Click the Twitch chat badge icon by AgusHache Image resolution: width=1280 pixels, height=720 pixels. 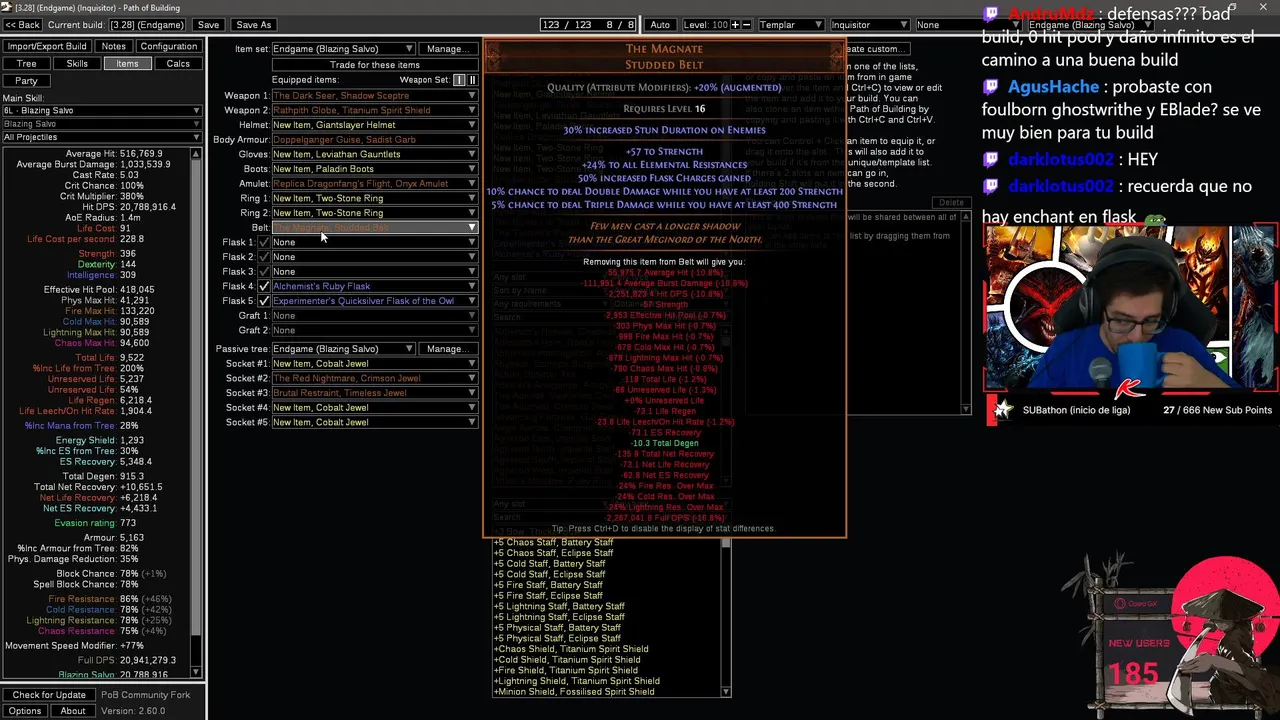991,87
